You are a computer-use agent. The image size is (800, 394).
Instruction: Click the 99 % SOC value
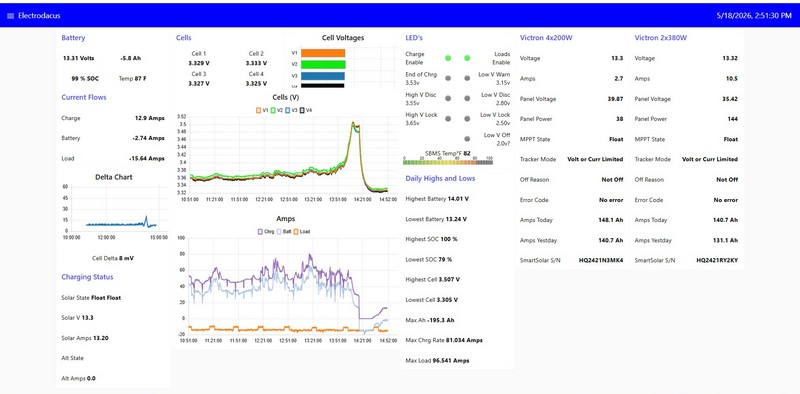tap(85, 79)
